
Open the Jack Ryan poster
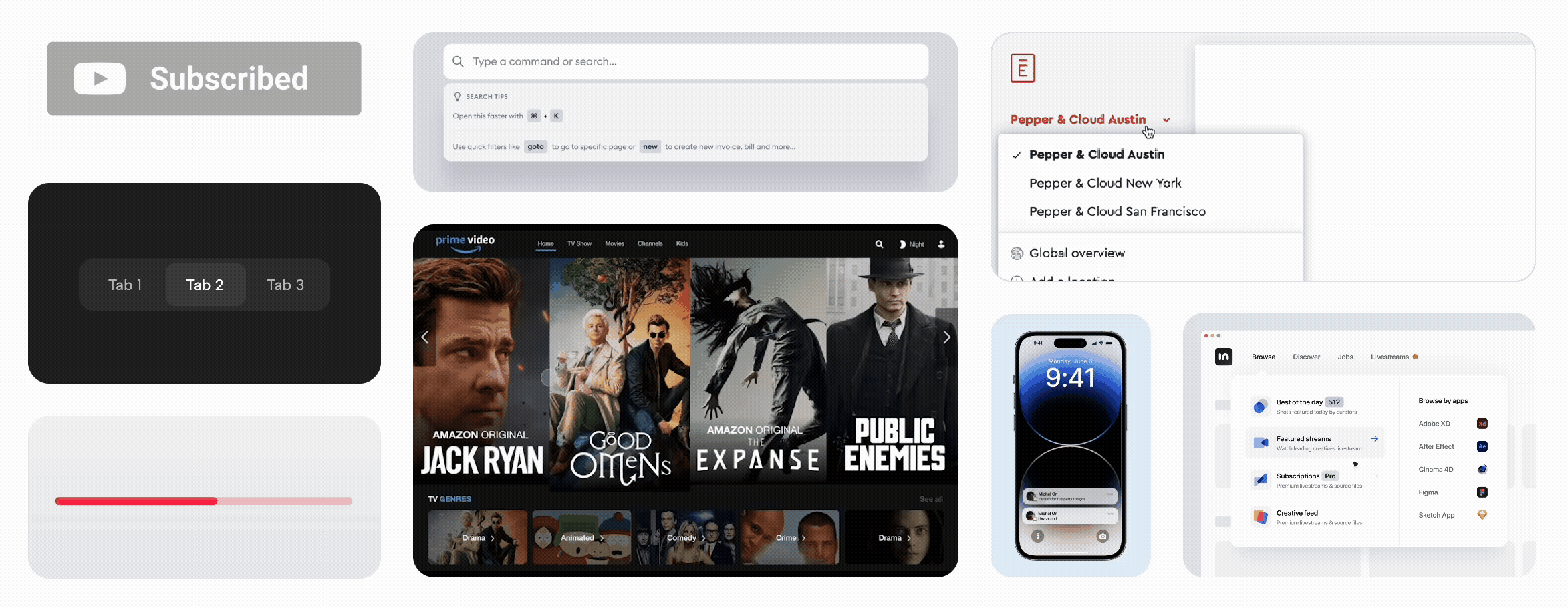coord(481,371)
